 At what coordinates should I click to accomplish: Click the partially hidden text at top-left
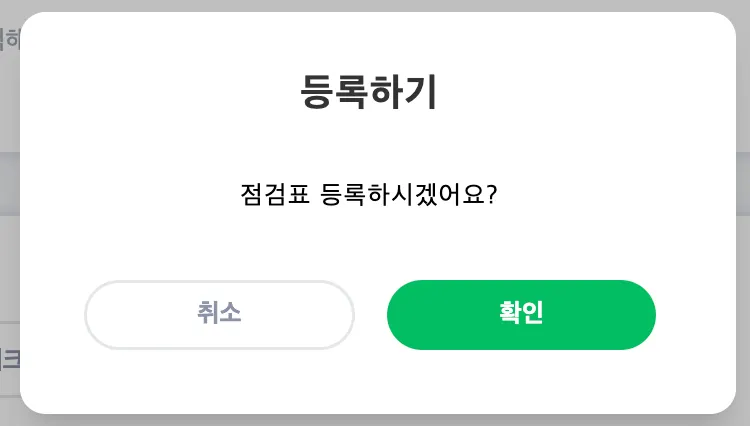(10, 40)
